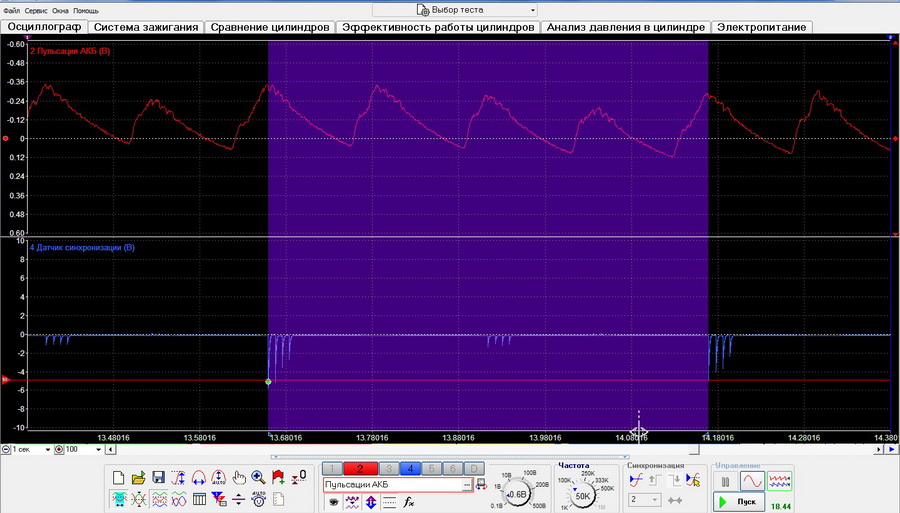Open the Файл menu

tap(11, 10)
